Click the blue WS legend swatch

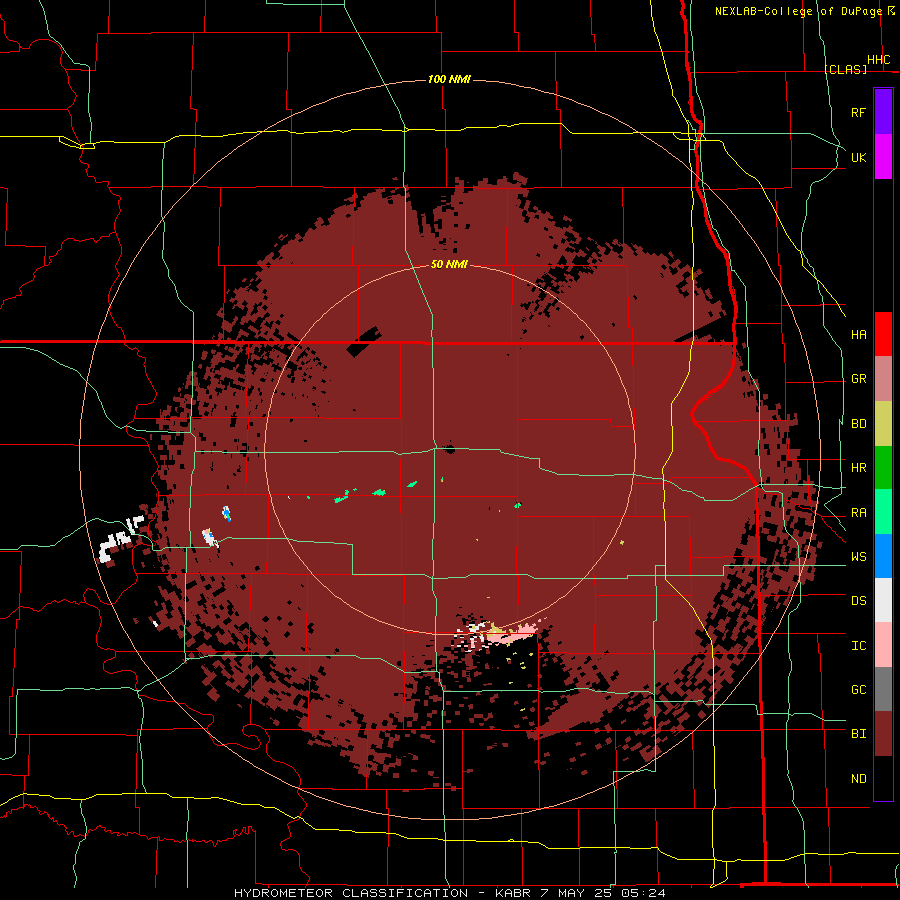883,556
